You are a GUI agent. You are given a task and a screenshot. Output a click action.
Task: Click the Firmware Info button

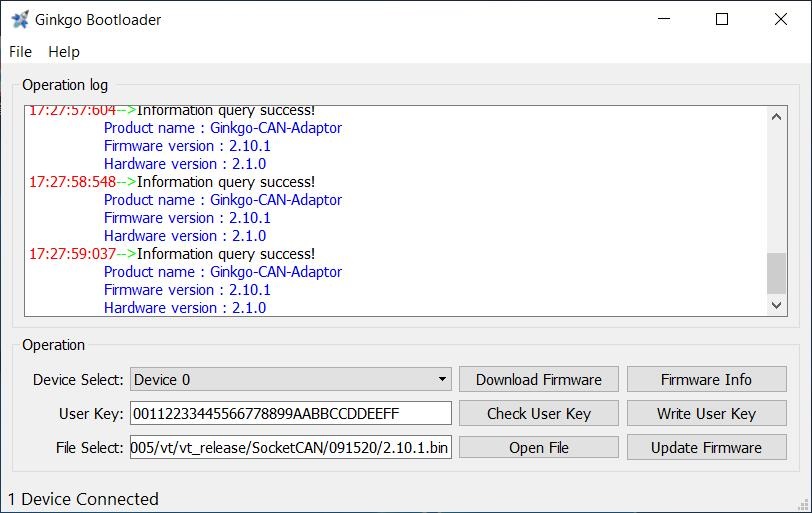[x=706, y=379]
